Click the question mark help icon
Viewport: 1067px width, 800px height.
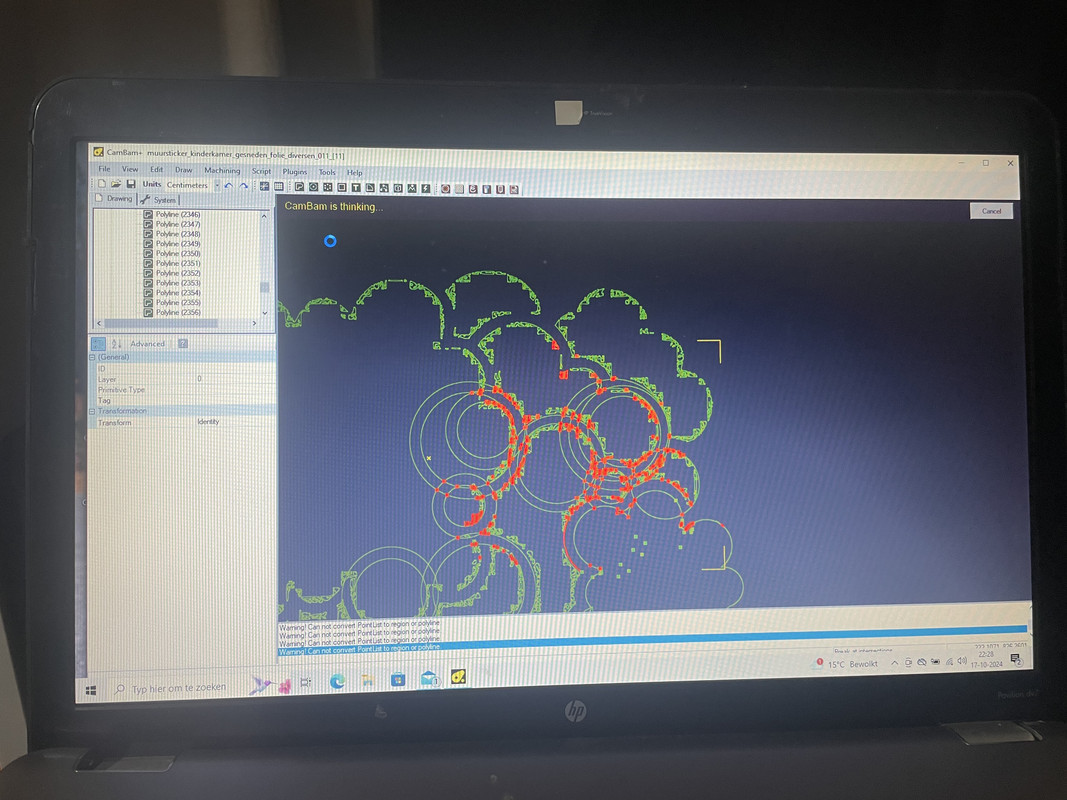click(182, 344)
